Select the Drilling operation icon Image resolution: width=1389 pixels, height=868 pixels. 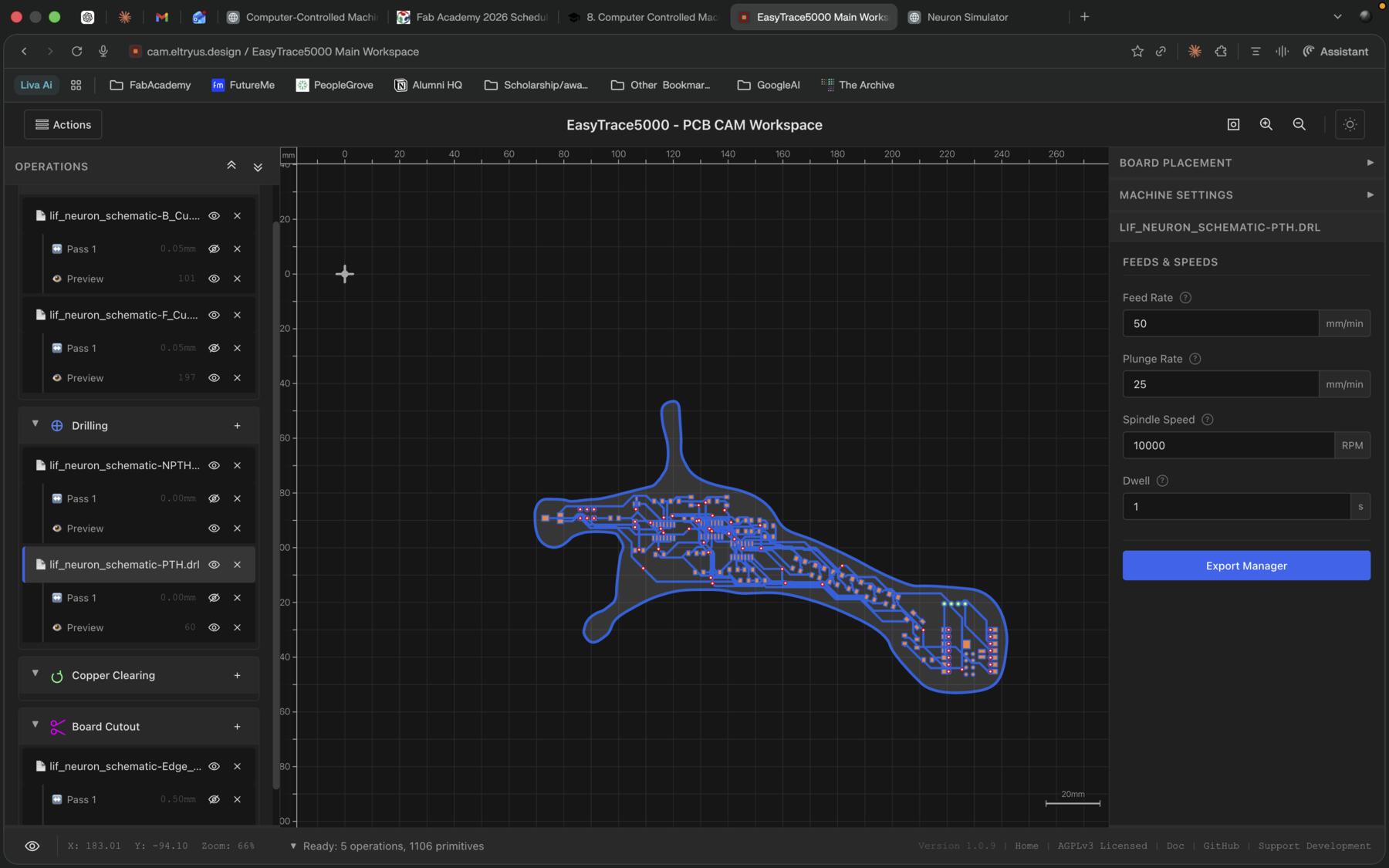click(56, 425)
